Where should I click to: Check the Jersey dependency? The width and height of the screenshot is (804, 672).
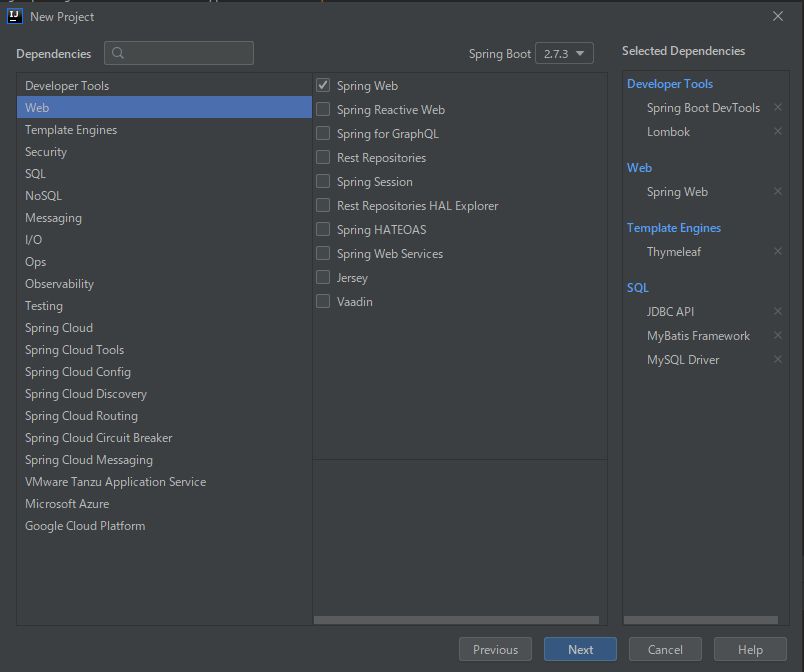point(323,277)
